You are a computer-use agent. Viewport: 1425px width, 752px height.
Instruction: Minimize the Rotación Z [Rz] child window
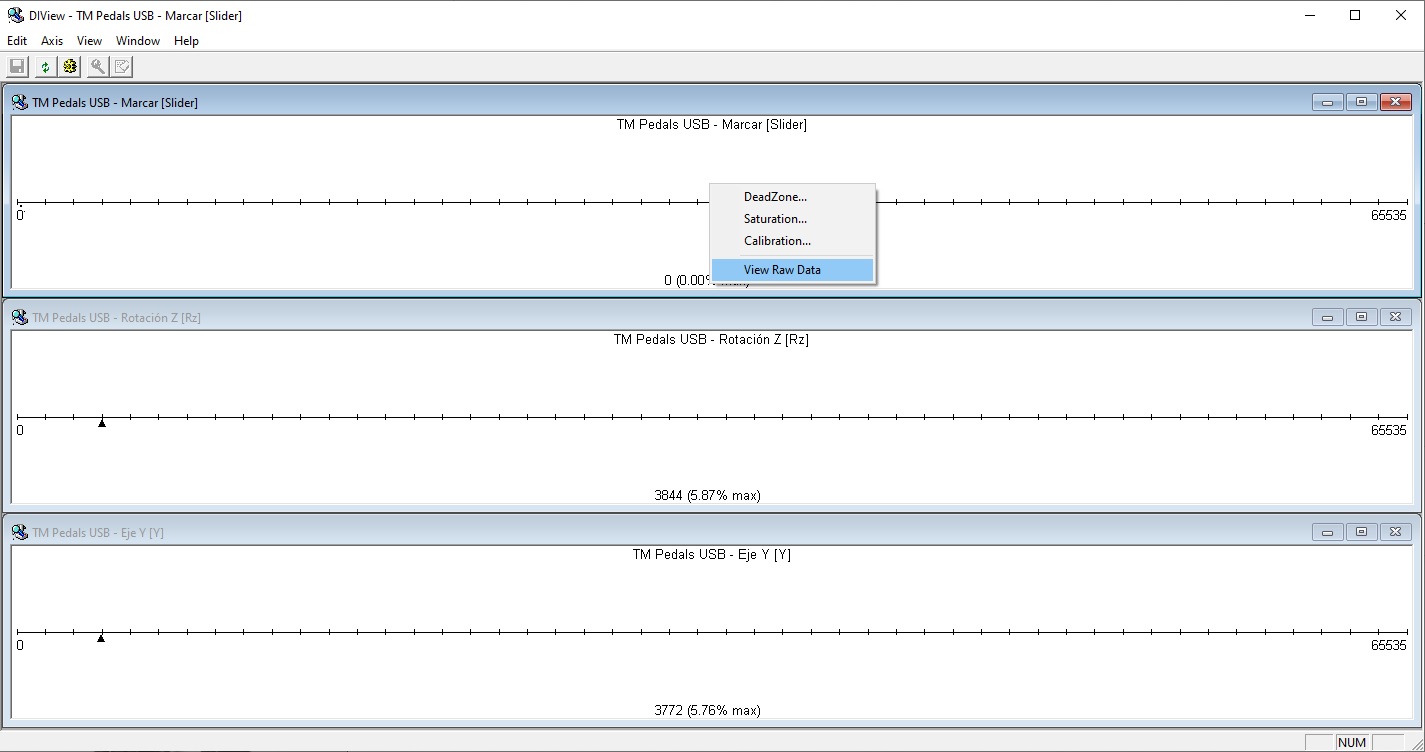point(1327,317)
